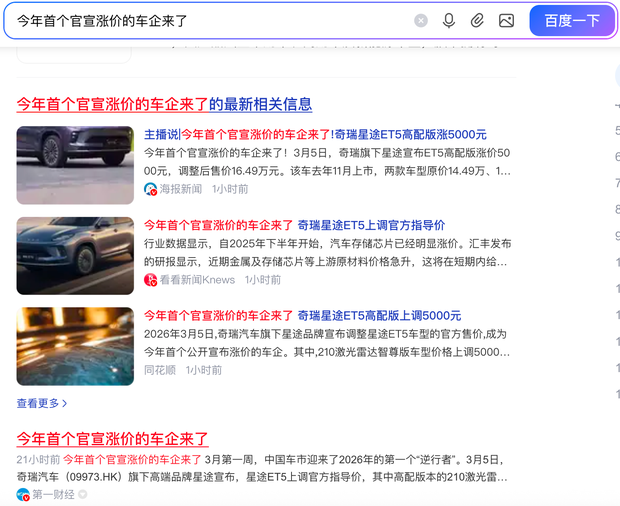
Task: Open 海报新闻 source name
Action: tap(180, 189)
